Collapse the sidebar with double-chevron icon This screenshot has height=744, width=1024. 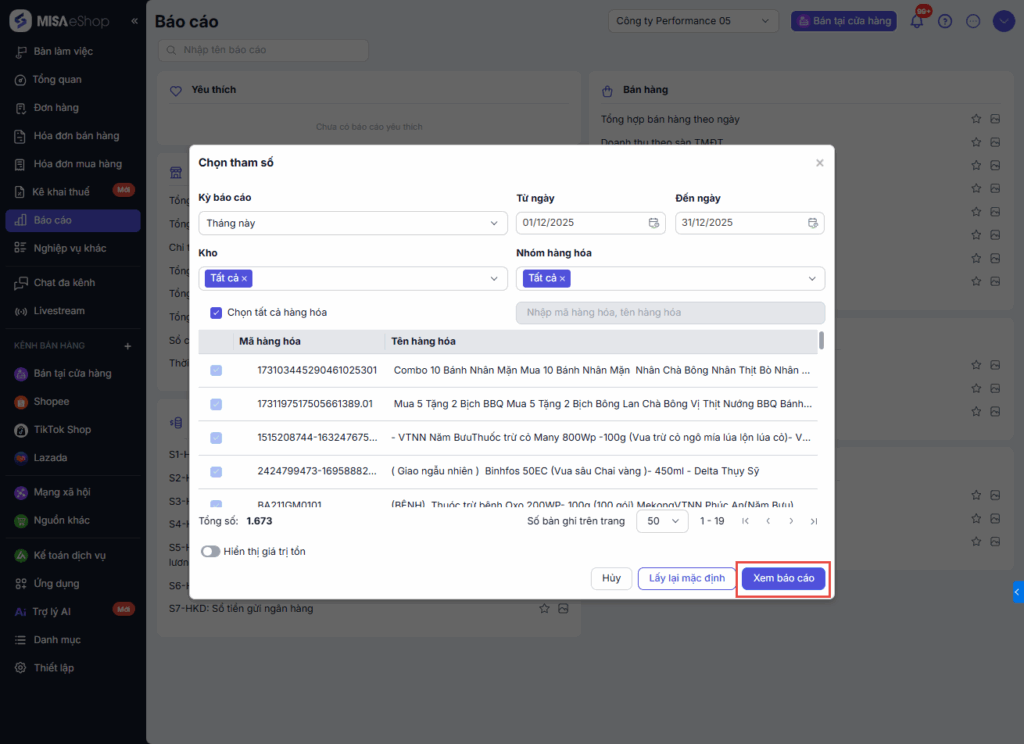click(135, 21)
